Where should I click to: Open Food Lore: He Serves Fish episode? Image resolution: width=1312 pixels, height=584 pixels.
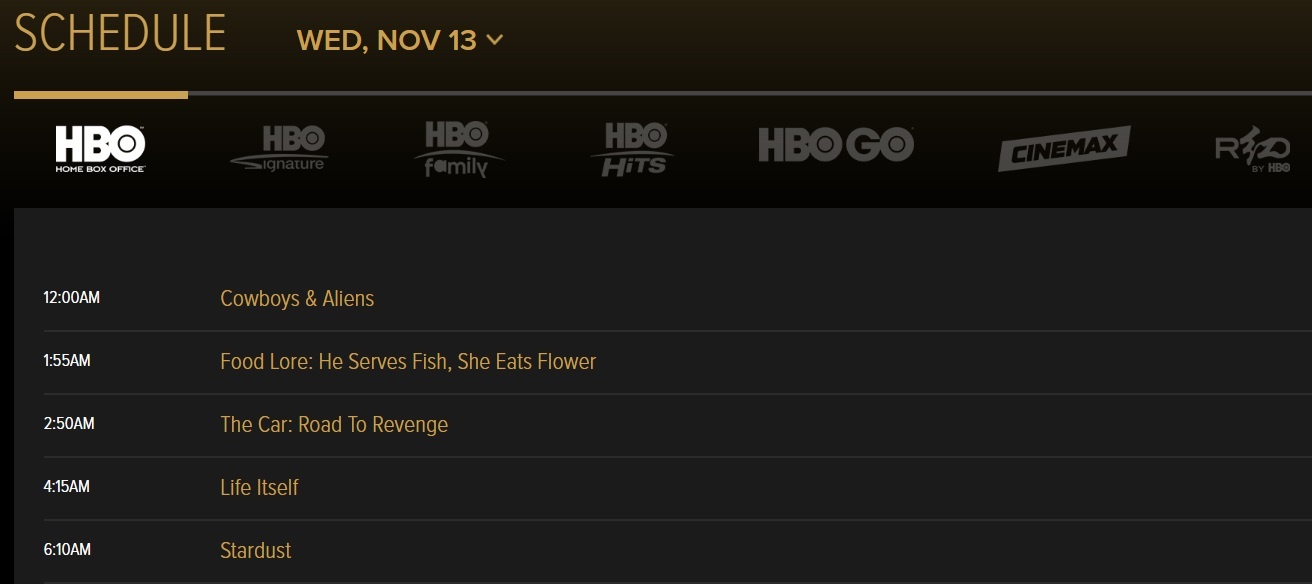coord(408,362)
